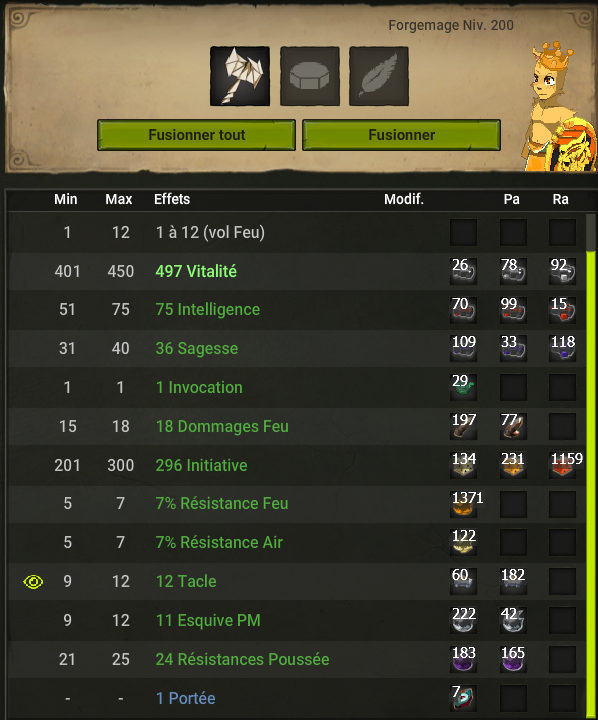Choose the Pa Esquive PM rune 42
598x720 pixels.
513,620
